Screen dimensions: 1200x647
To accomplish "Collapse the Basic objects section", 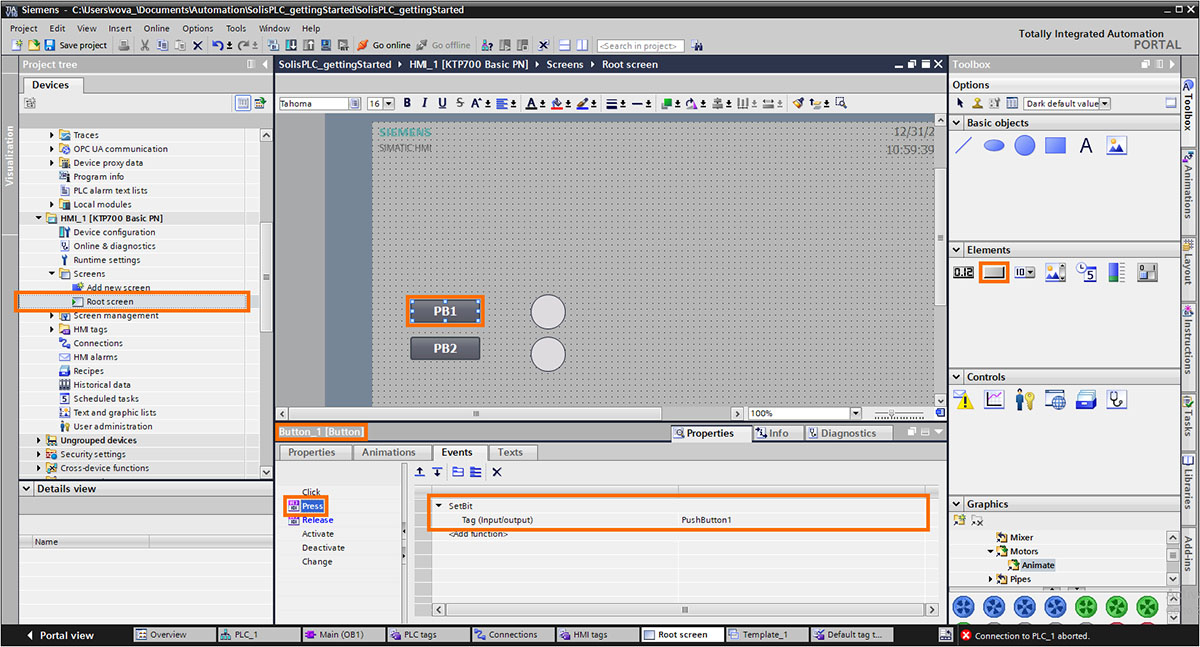I will [x=959, y=123].
